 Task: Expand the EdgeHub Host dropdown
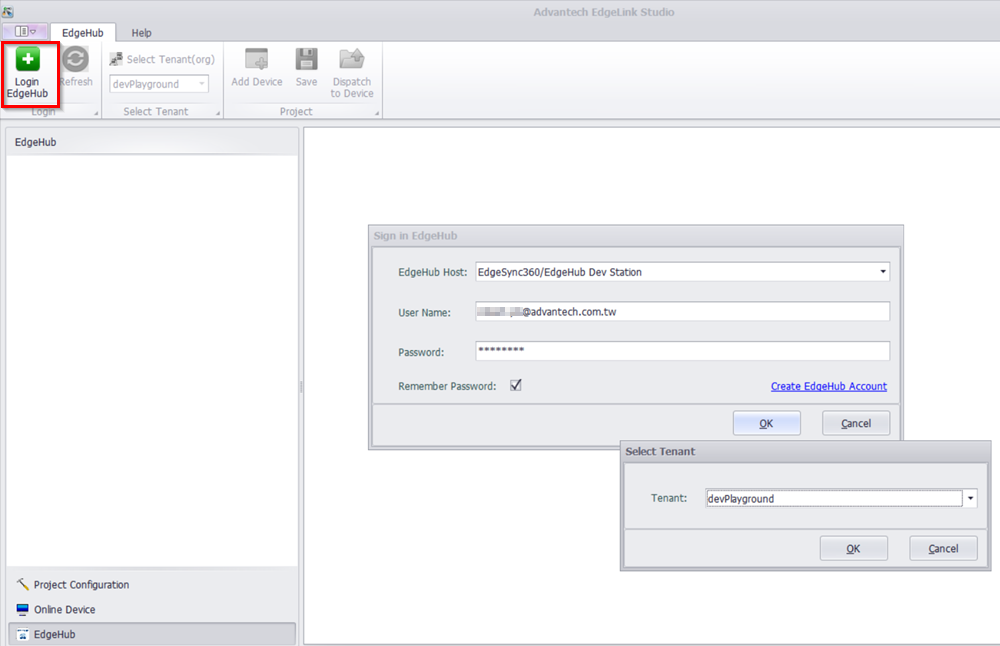[x=882, y=272]
